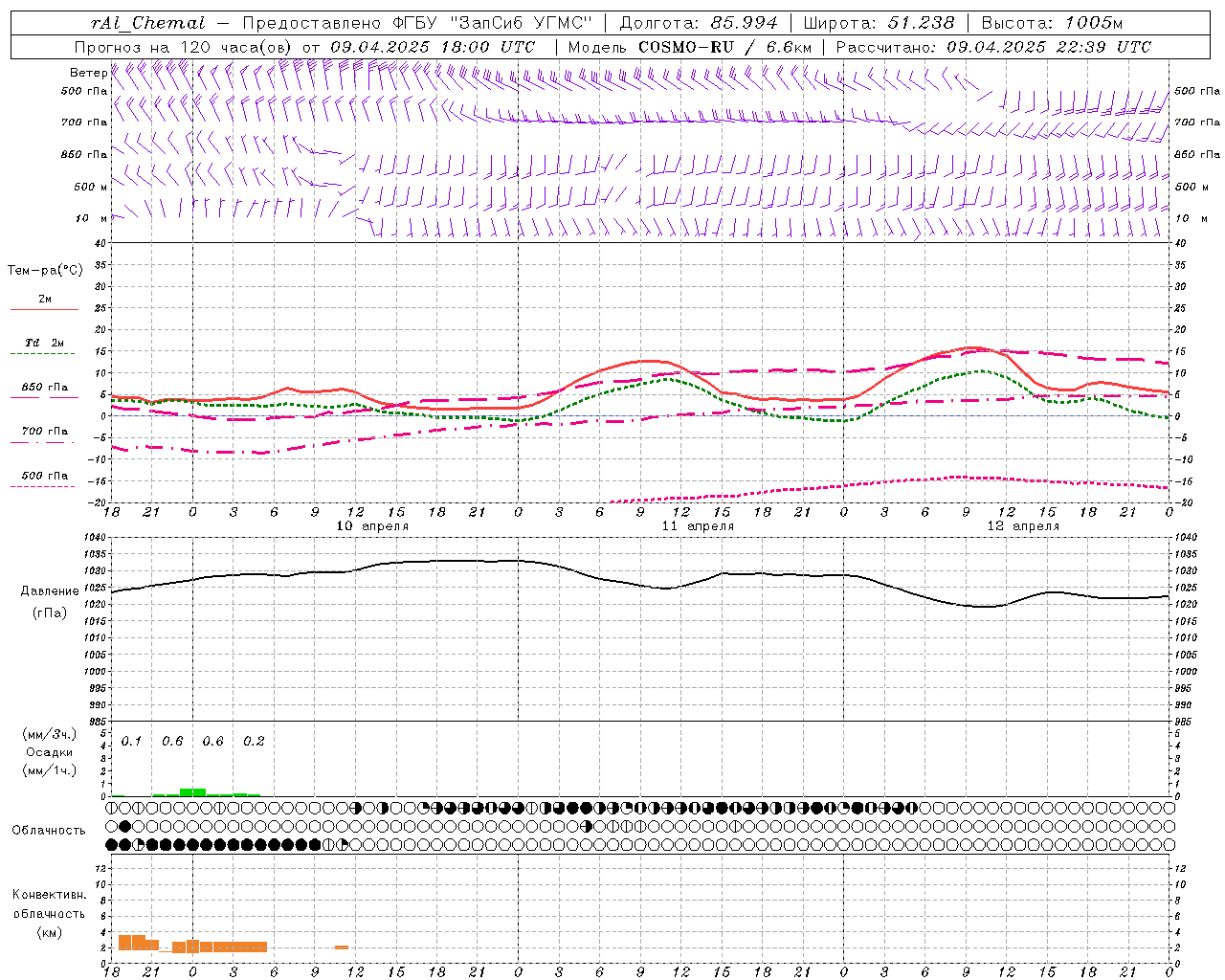Click the Рассчитано: 09.04.2025 22:39 UTC text
1225x980 pixels.
993,47
